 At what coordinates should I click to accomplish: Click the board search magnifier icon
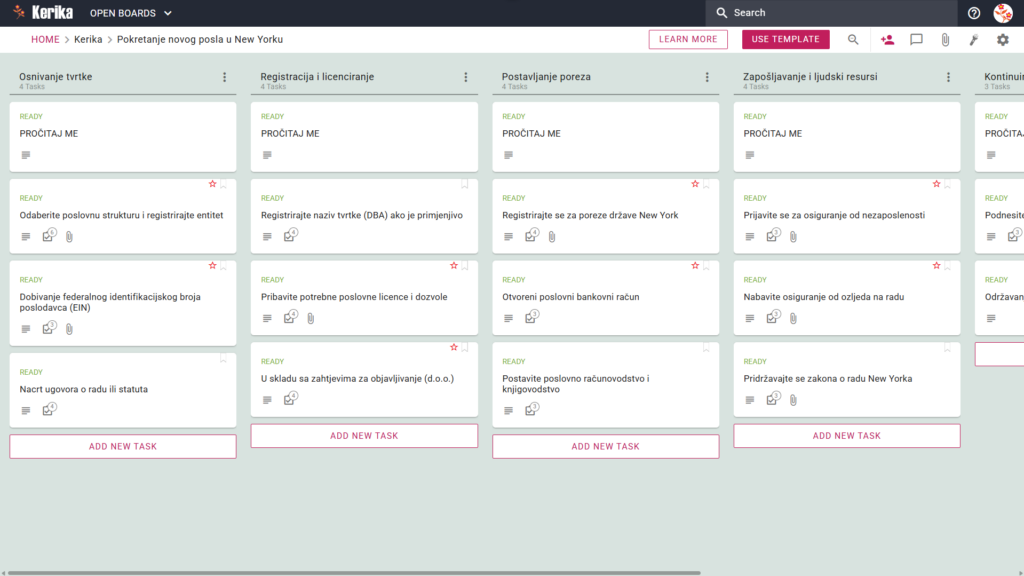(x=853, y=40)
